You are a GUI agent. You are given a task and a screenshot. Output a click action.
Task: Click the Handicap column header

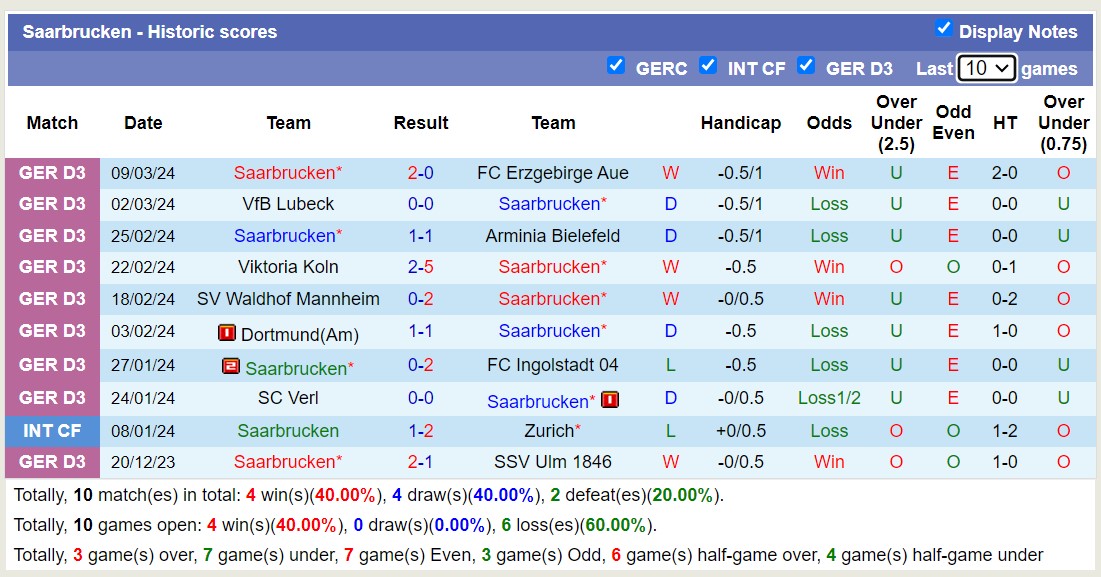(741, 123)
